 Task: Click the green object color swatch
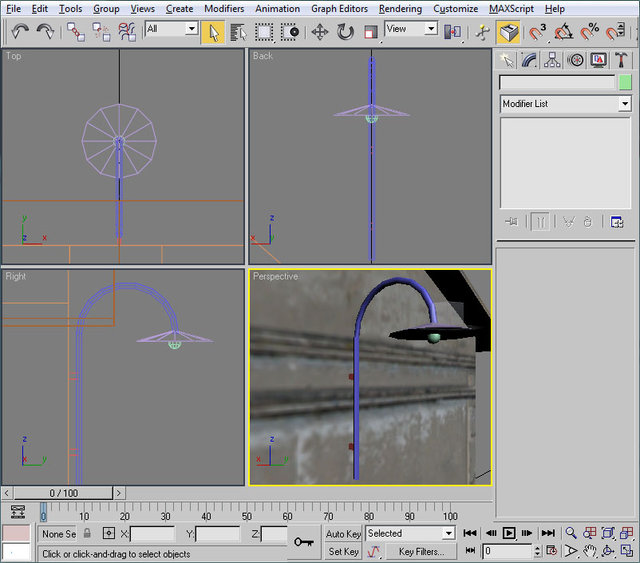coord(625,82)
